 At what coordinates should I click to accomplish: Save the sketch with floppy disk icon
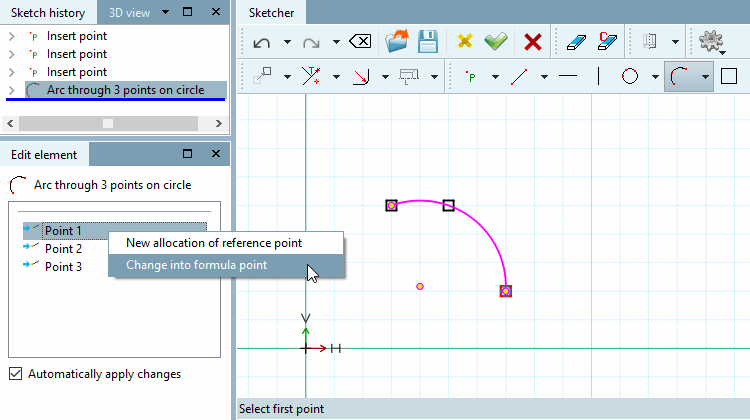[x=428, y=42]
